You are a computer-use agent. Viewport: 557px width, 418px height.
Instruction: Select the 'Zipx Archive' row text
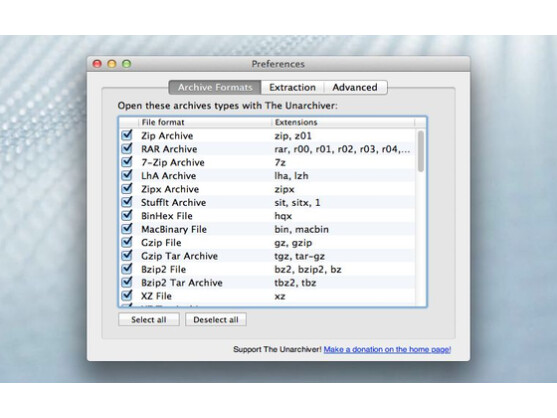[x=170, y=189]
